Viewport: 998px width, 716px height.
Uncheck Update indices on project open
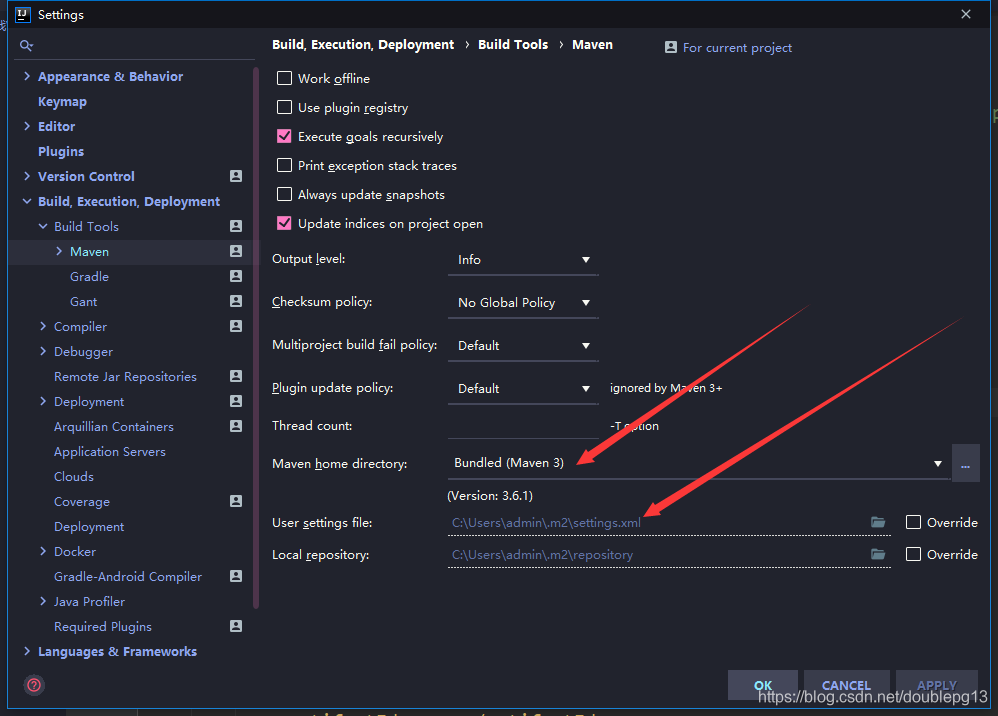click(x=285, y=223)
